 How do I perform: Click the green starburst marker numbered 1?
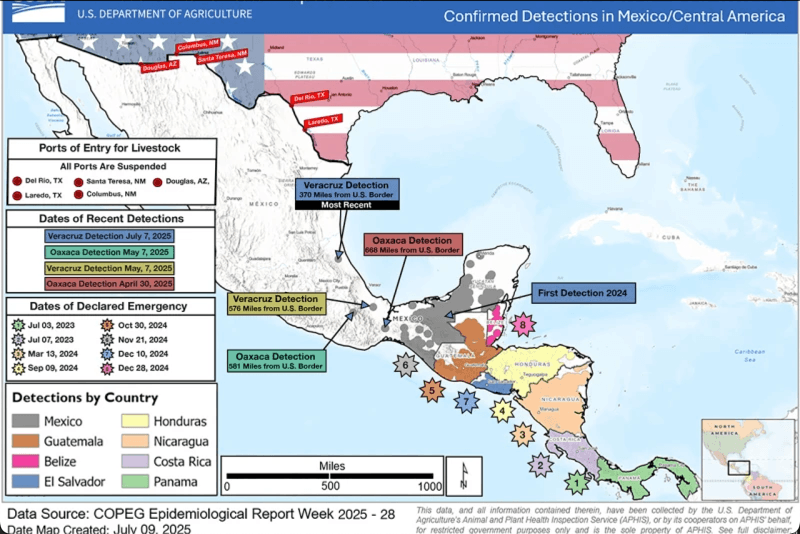pyautogui.click(x=575, y=484)
